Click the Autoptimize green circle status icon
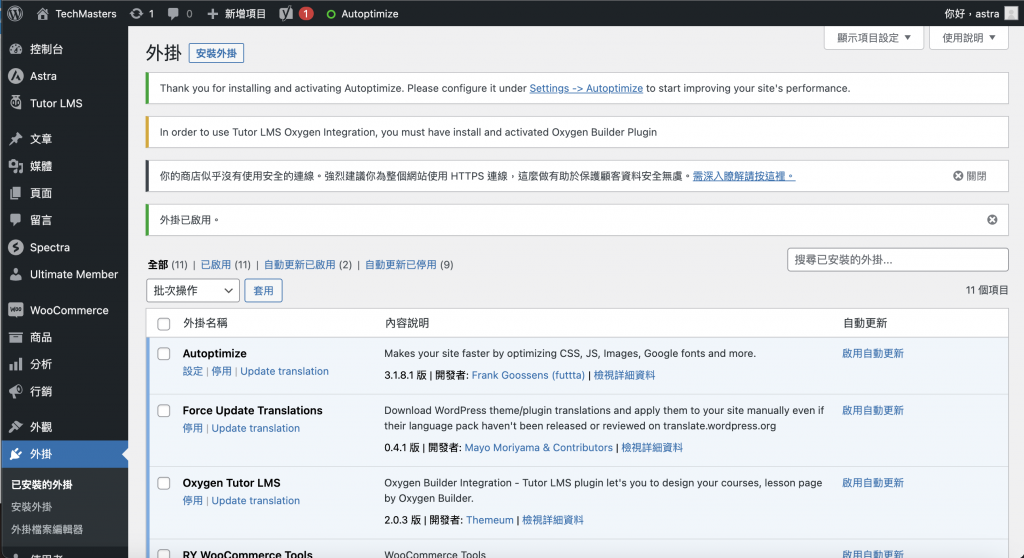1024x558 pixels. coord(331,14)
